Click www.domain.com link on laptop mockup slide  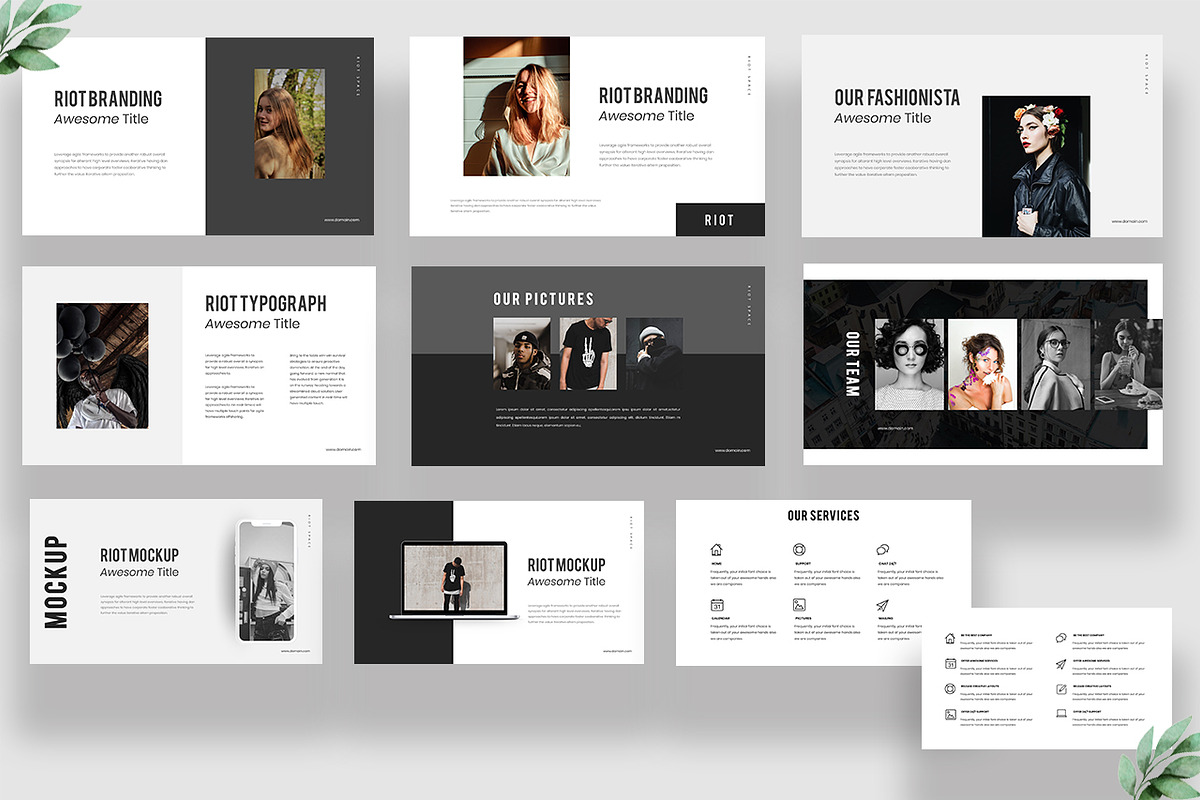coord(618,652)
